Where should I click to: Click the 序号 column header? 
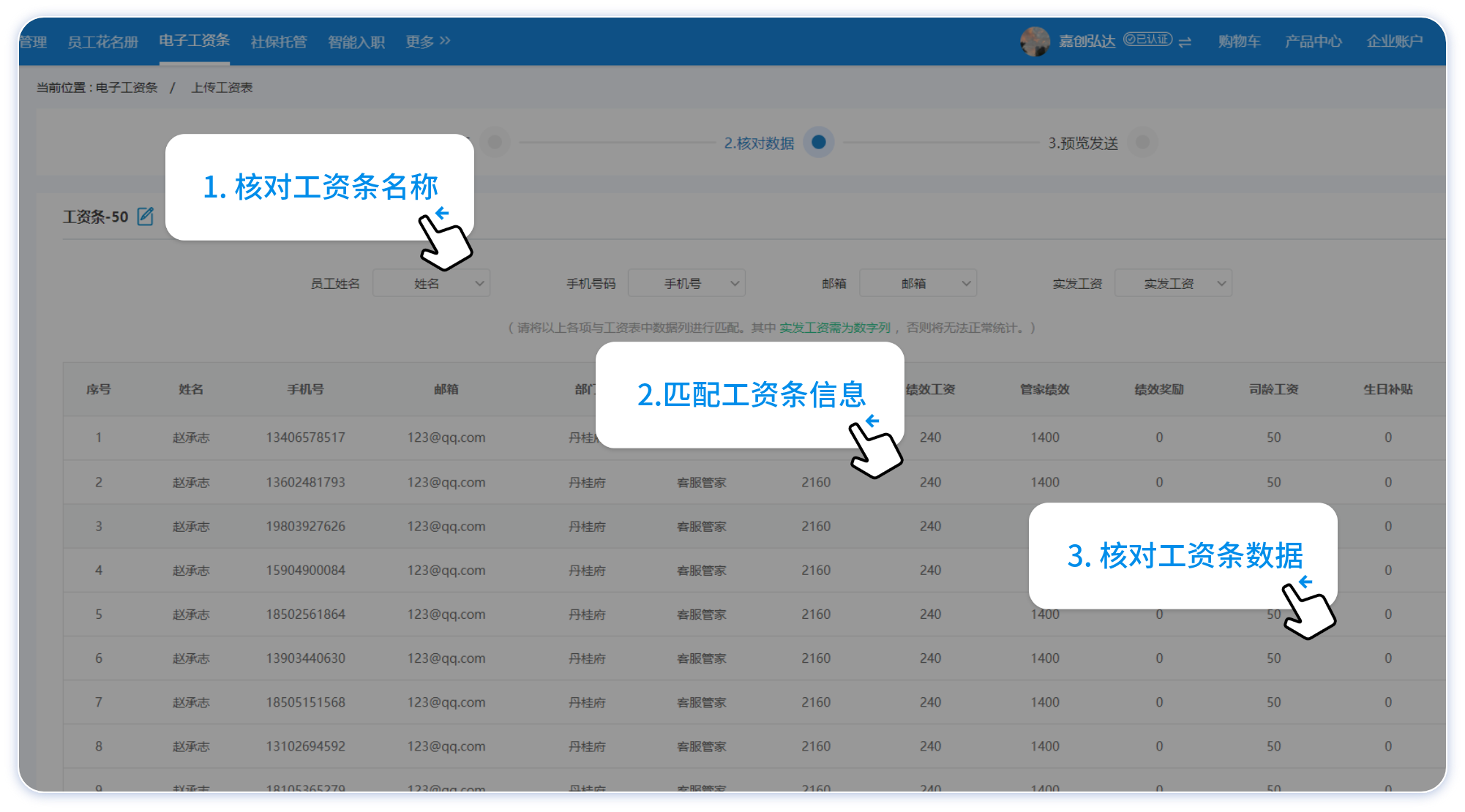tap(99, 389)
